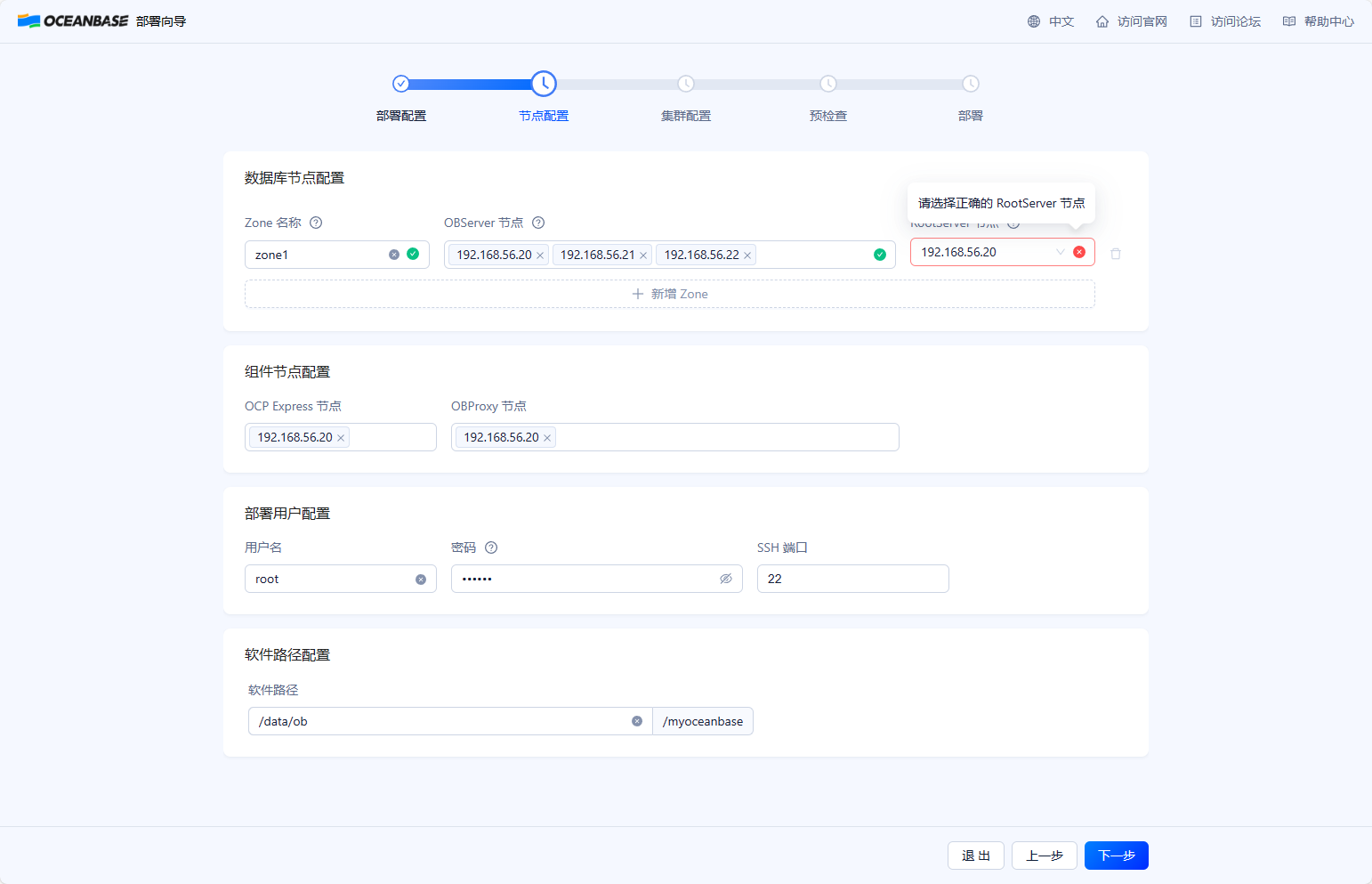Click the completed 部署配置 step circle
This screenshot has height=884, width=1372.
coord(401,84)
